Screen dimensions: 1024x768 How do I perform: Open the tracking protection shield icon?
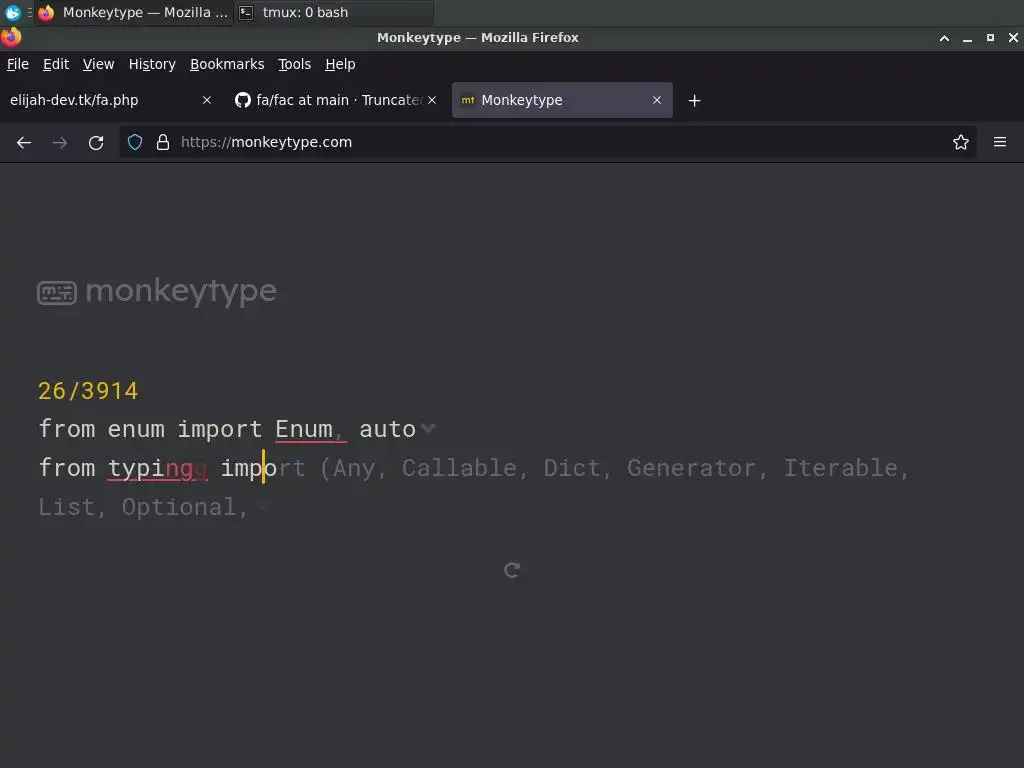pyautogui.click(x=135, y=142)
